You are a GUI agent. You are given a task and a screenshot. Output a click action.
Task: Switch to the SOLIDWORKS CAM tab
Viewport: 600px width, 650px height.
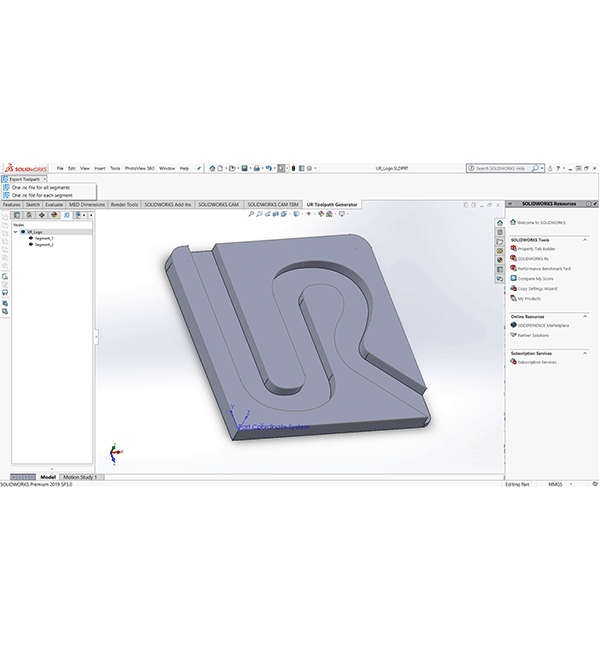(219, 205)
